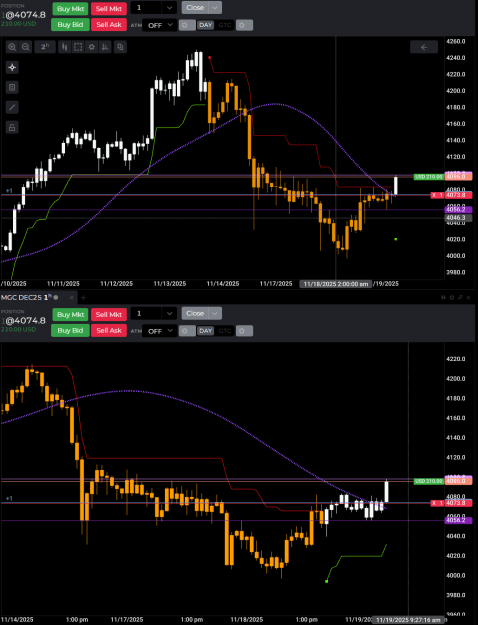Expand the top ATM strategy OFF dropdown
This screenshot has width=478, height=625.
[x=160, y=25]
